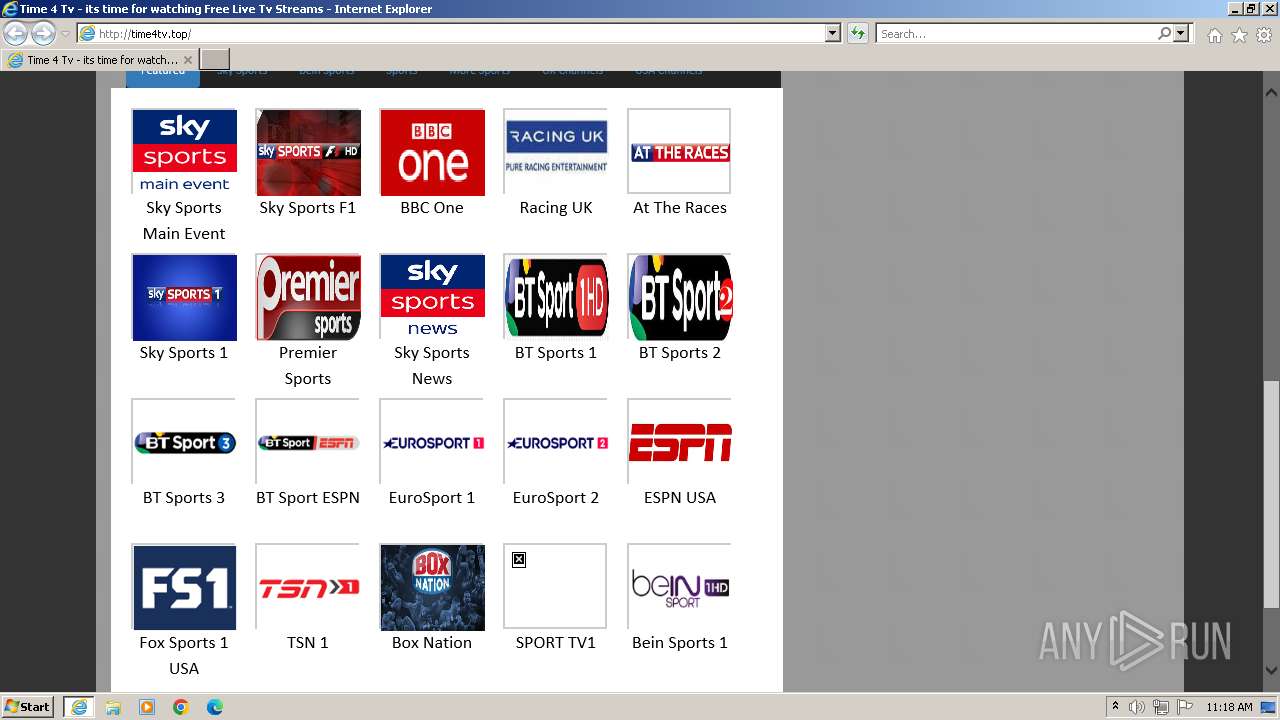The height and width of the screenshot is (720, 1280).
Task: Click the Bein Sports 1 text link
Action: (680, 643)
